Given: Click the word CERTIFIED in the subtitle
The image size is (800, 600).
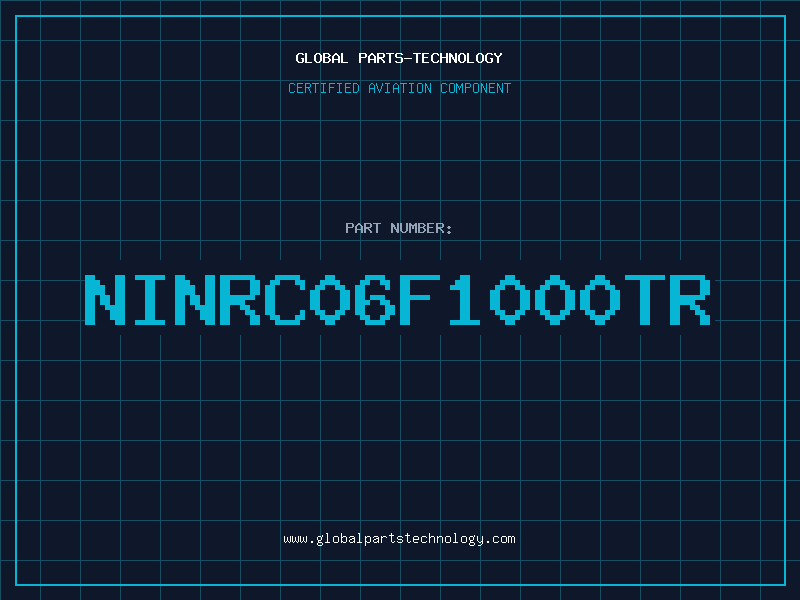Looking at the screenshot, I should (324, 88).
